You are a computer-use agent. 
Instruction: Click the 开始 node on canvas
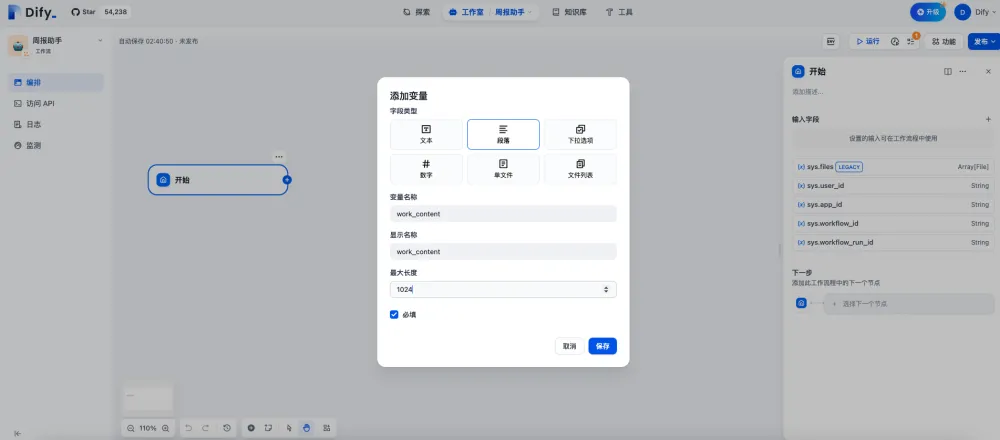218,180
